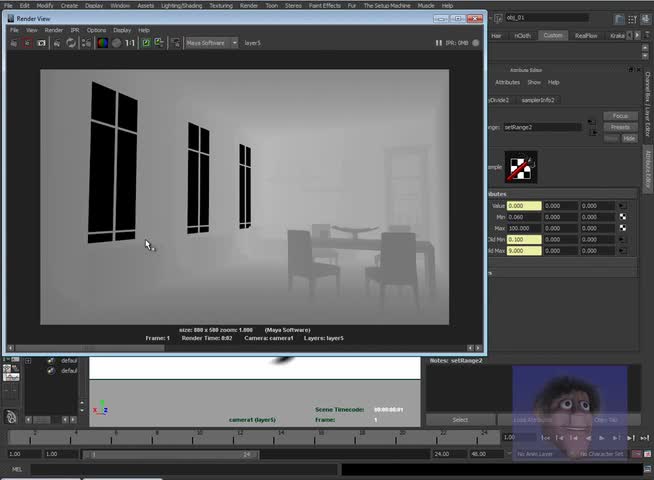Click the Refresh IPR image icon

[71, 43]
